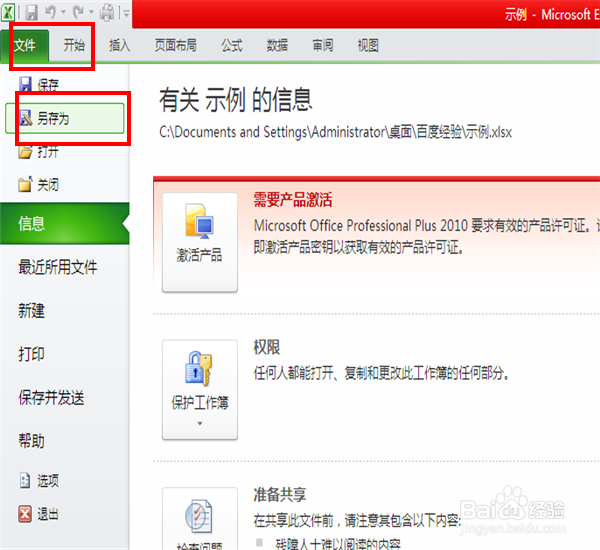
Task: Click the 权限 (Permissions) heading
Action: point(267,347)
